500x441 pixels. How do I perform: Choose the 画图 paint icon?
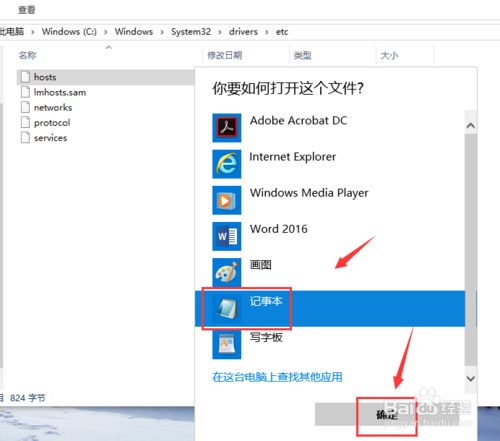(227, 272)
